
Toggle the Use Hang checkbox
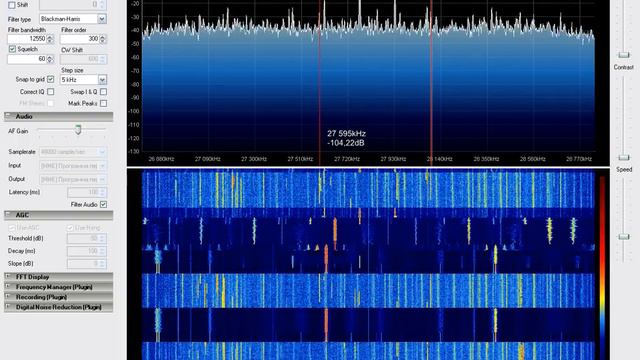70,228
